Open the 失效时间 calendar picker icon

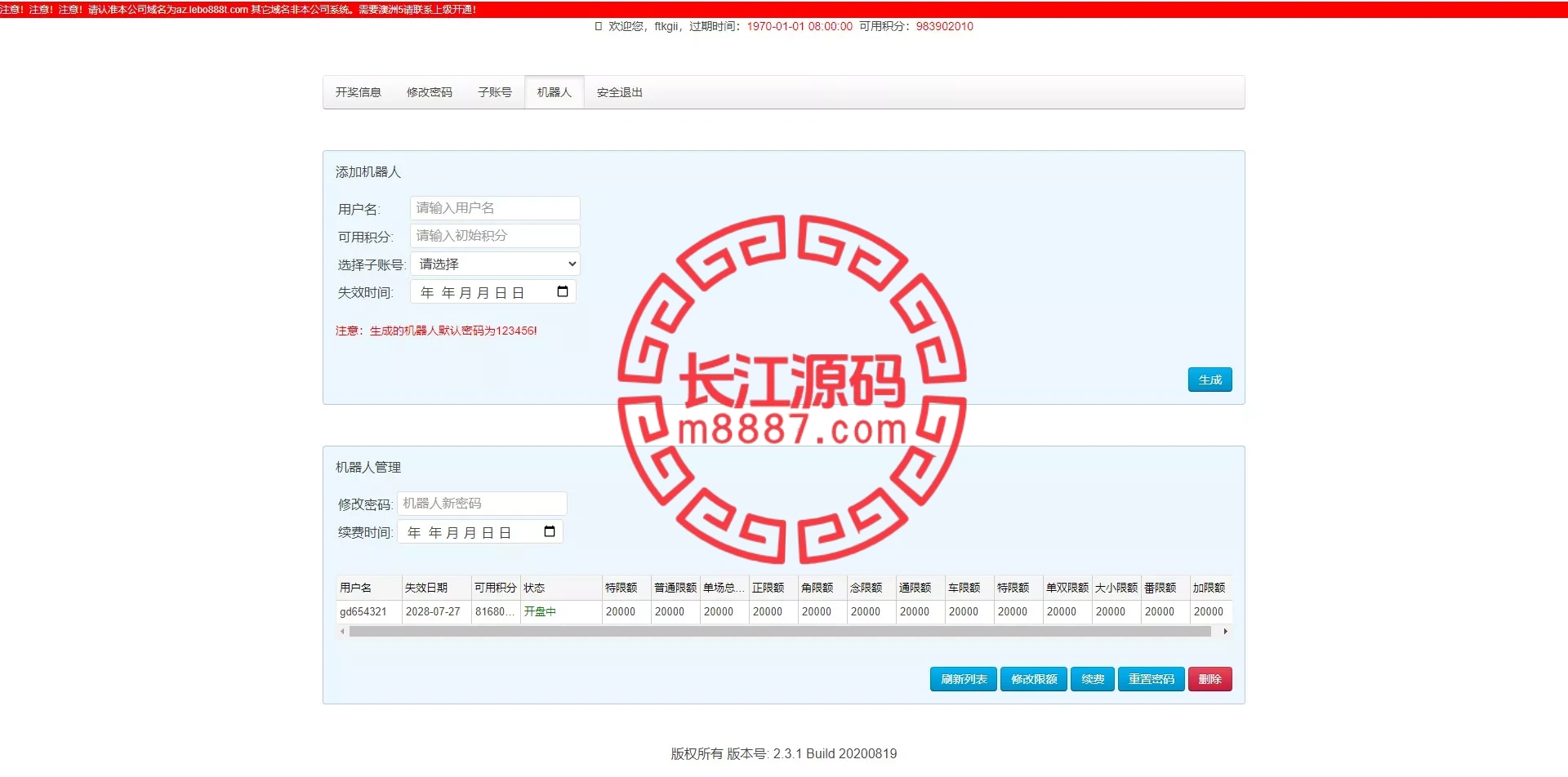click(x=563, y=291)
